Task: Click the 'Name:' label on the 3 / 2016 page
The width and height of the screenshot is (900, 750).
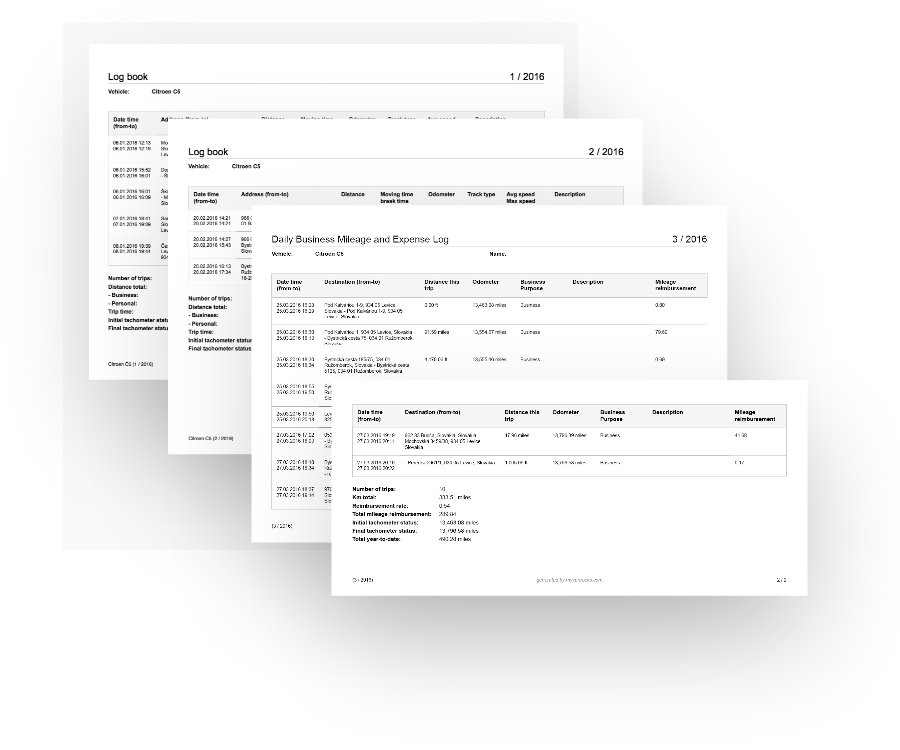Action: pos(498,254)
